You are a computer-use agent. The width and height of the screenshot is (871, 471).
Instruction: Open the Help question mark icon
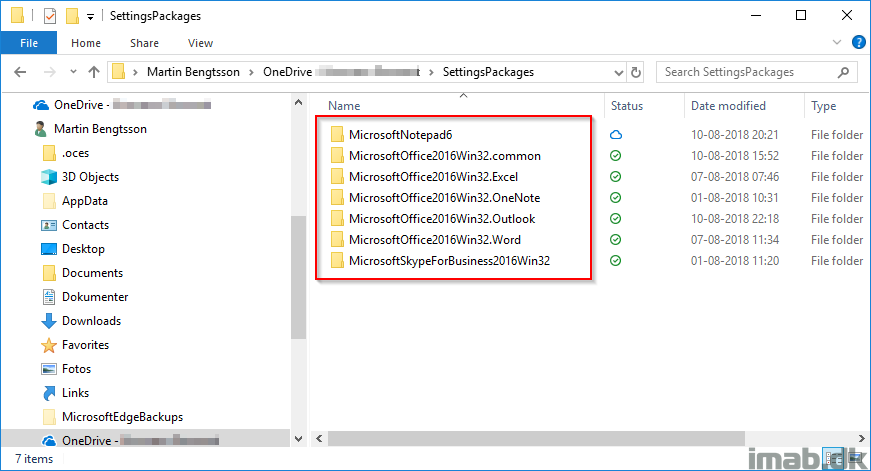[858, 42]
